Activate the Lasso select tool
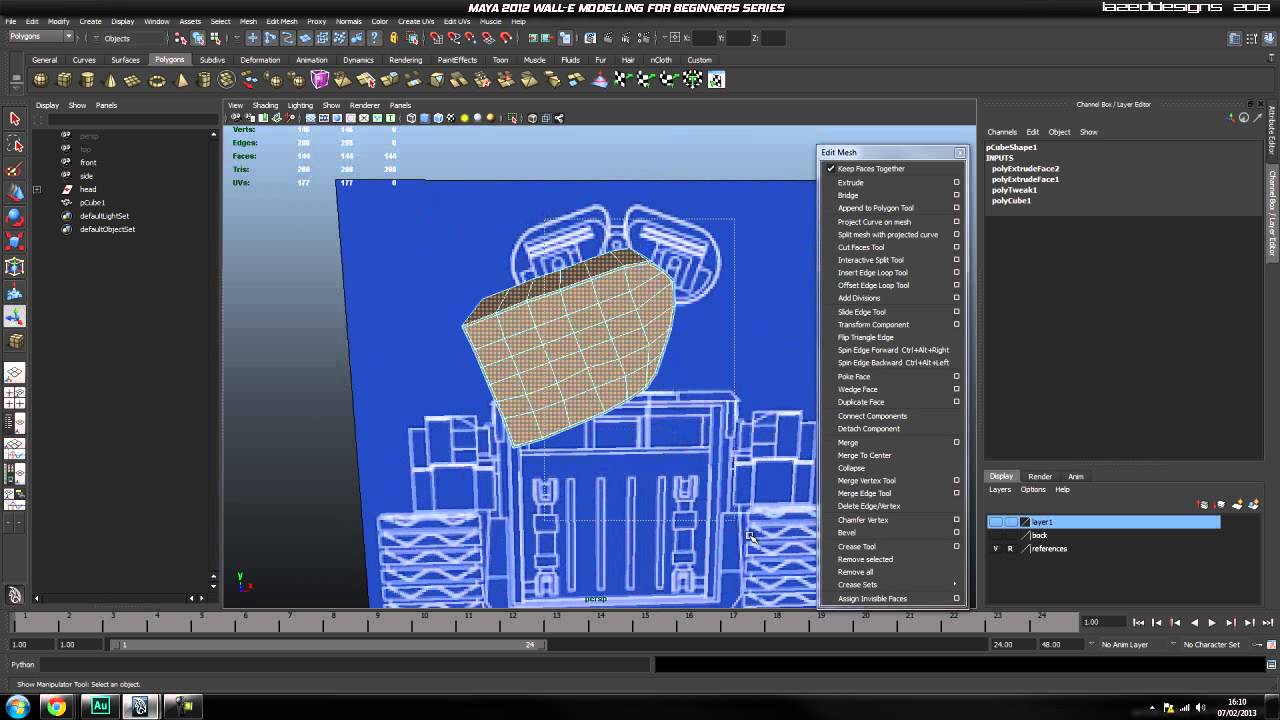1280x720 pixels. (15, 144)
